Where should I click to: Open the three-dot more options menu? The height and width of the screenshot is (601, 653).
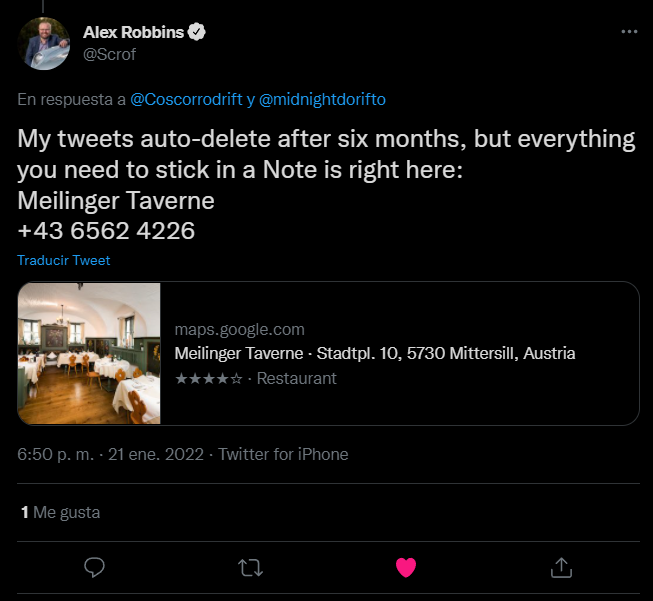click(629, 32)
